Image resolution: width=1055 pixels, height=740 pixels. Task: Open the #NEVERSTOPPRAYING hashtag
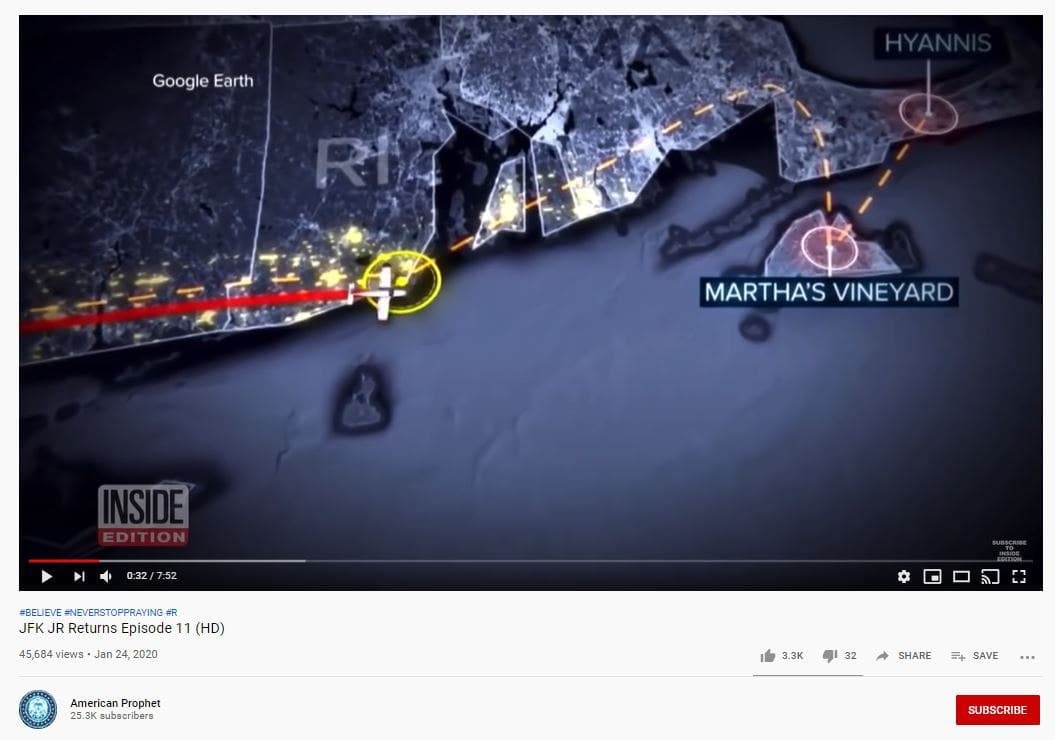113,612
